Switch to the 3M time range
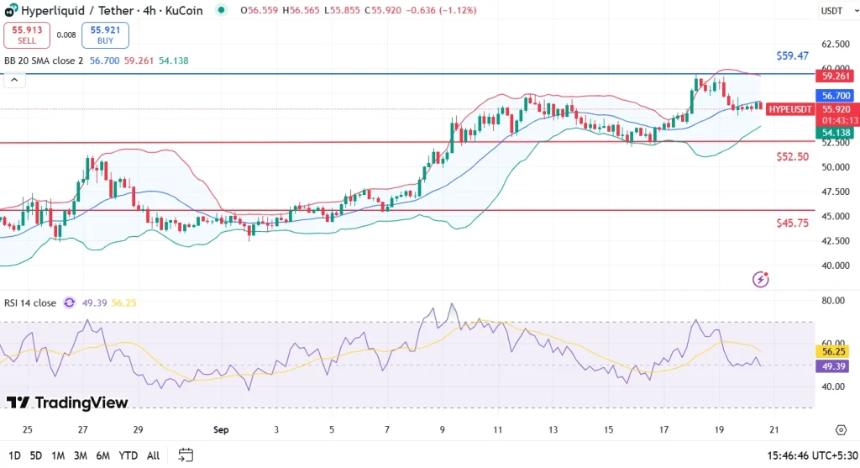 [80, 455]
